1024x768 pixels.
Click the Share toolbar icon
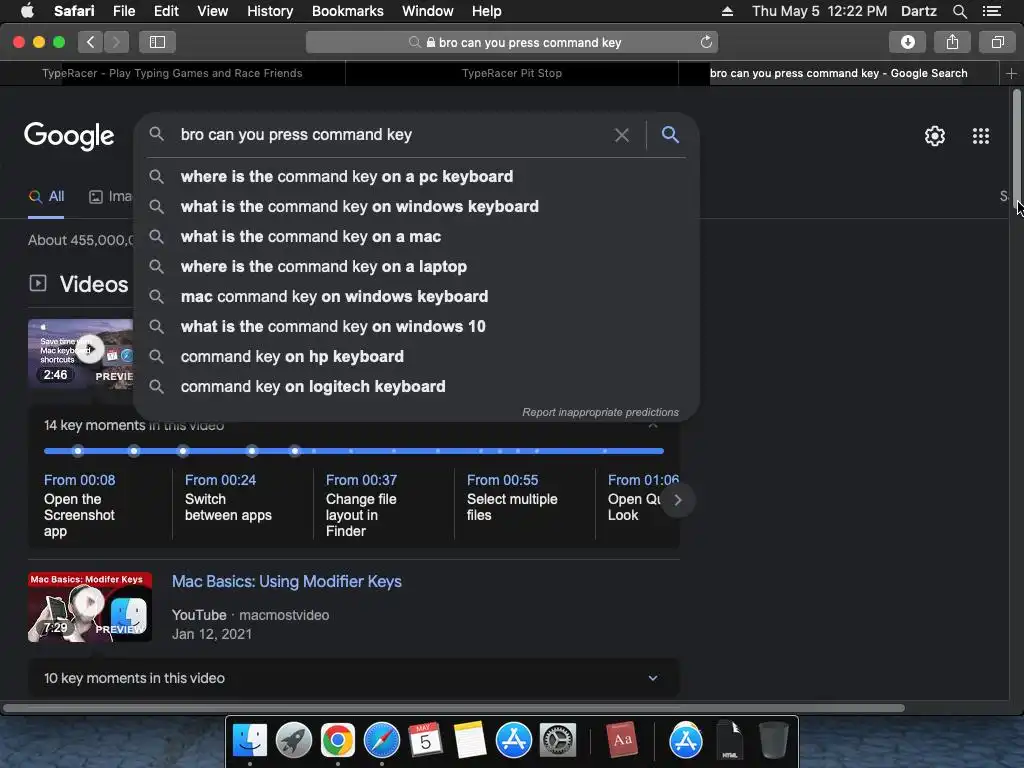coord(952,42)
